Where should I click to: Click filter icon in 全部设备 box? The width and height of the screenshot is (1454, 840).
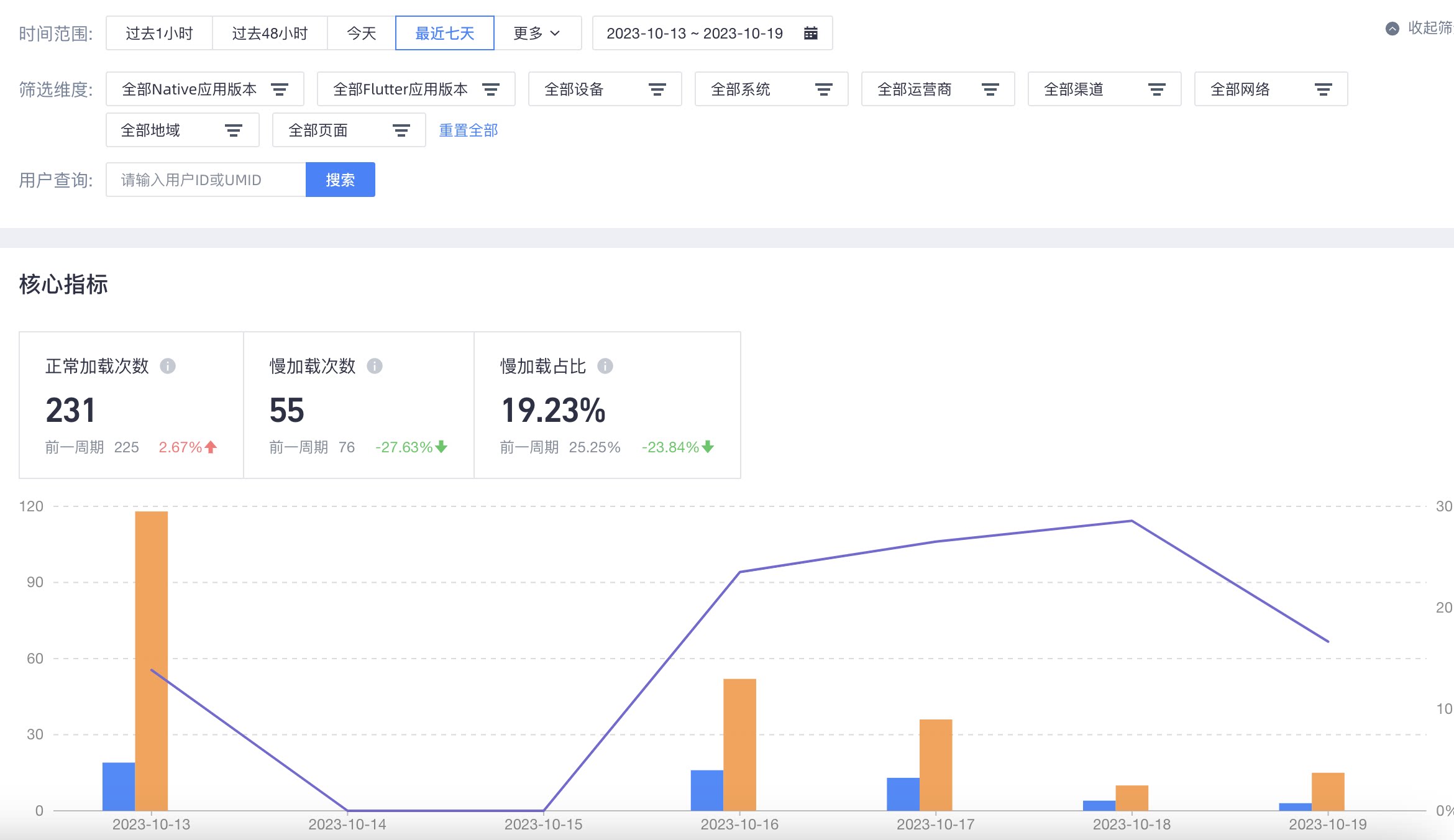[657, 89]
